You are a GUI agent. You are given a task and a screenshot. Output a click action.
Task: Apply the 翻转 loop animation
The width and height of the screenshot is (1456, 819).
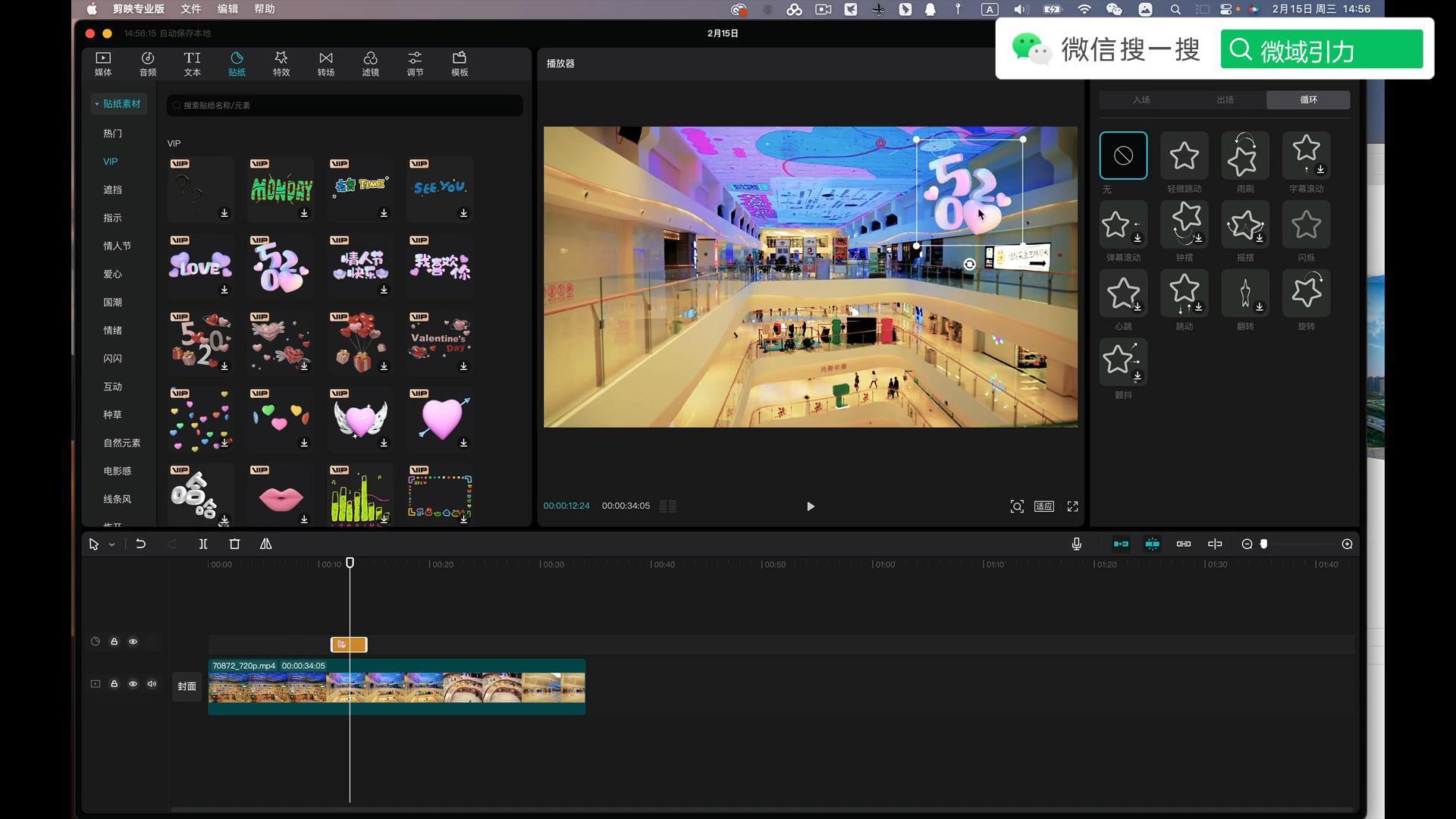[x=1245, y=293]
